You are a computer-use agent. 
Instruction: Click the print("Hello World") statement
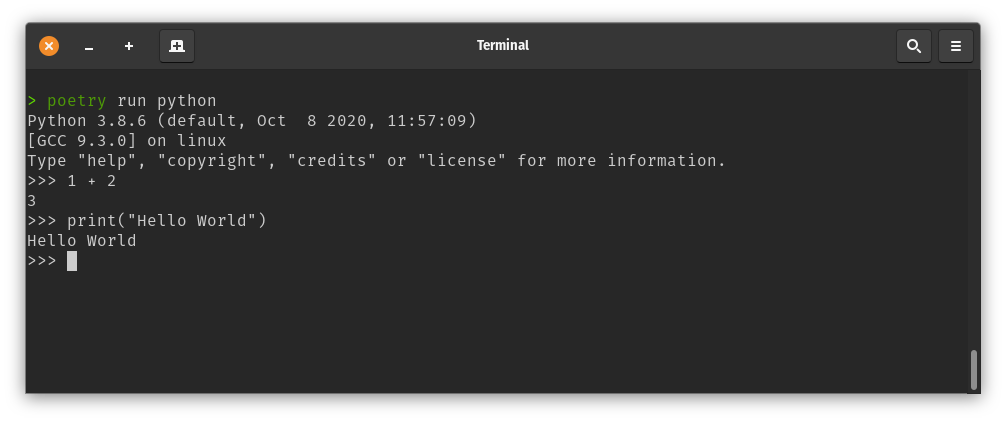[167, 221]
